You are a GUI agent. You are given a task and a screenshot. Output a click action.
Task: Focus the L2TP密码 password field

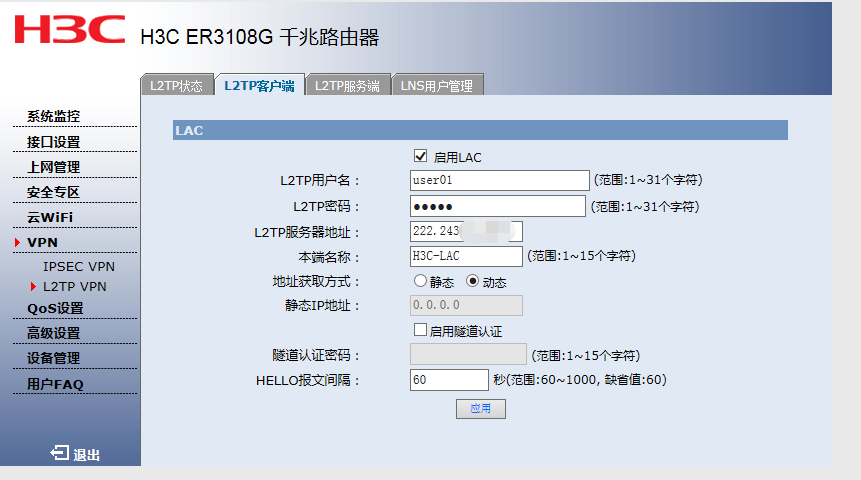[x=497, y=206]
